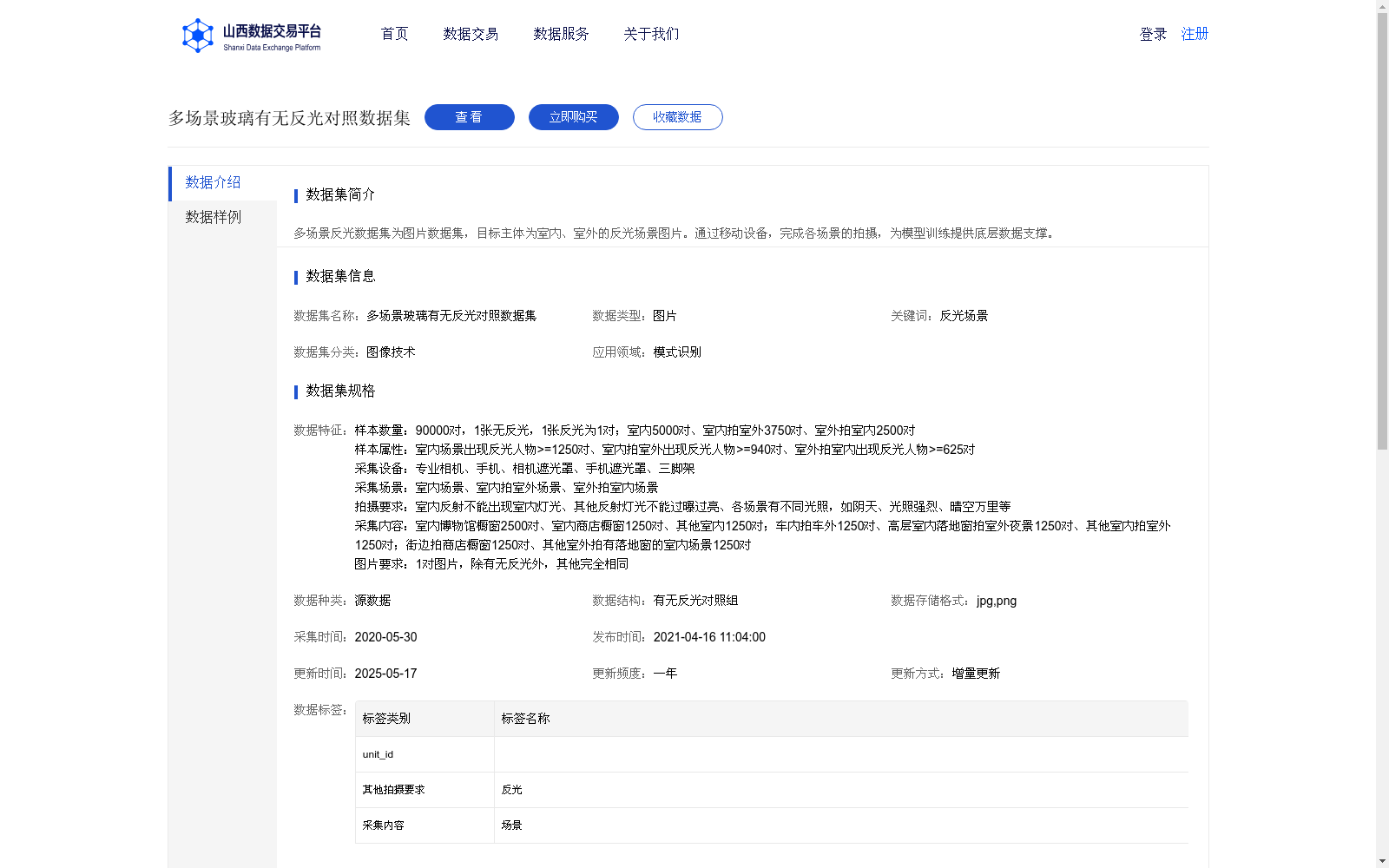
Task: Click the category value 图像技术
Action: coord(391,352)
